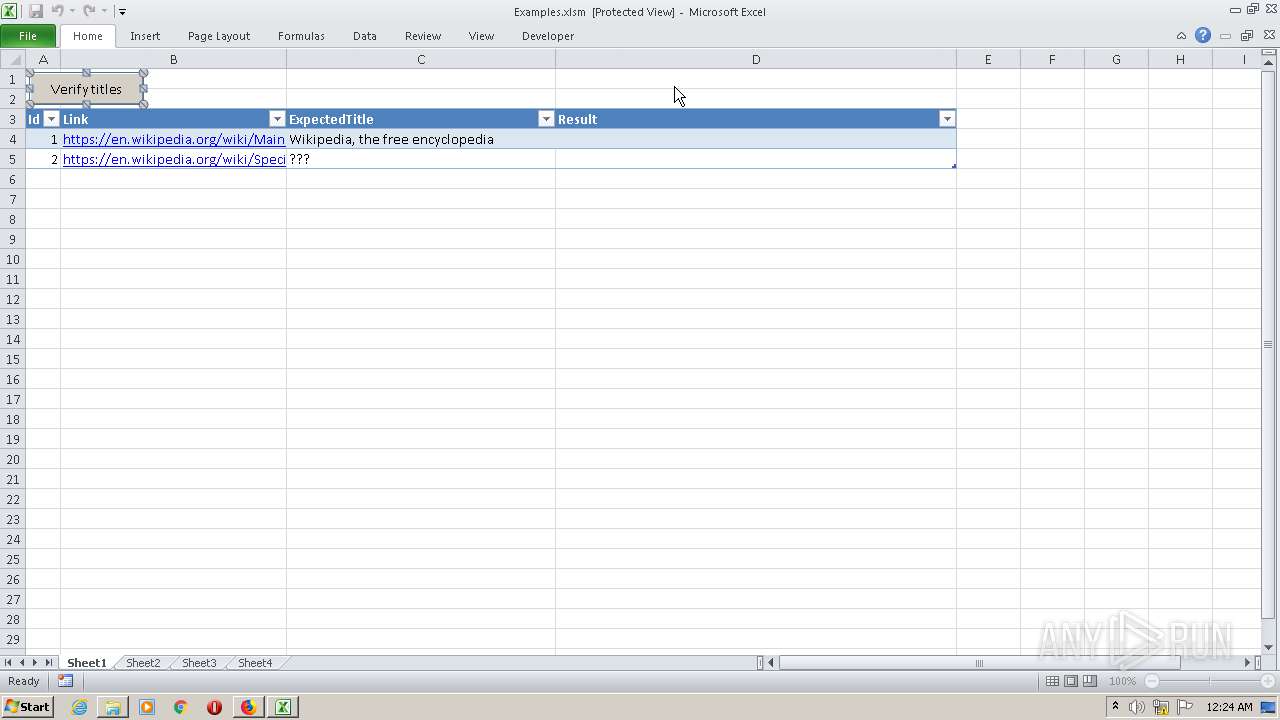Click the vertical scrollbar thumb
Viewport: 1280px width, 720px height.
1269,344
